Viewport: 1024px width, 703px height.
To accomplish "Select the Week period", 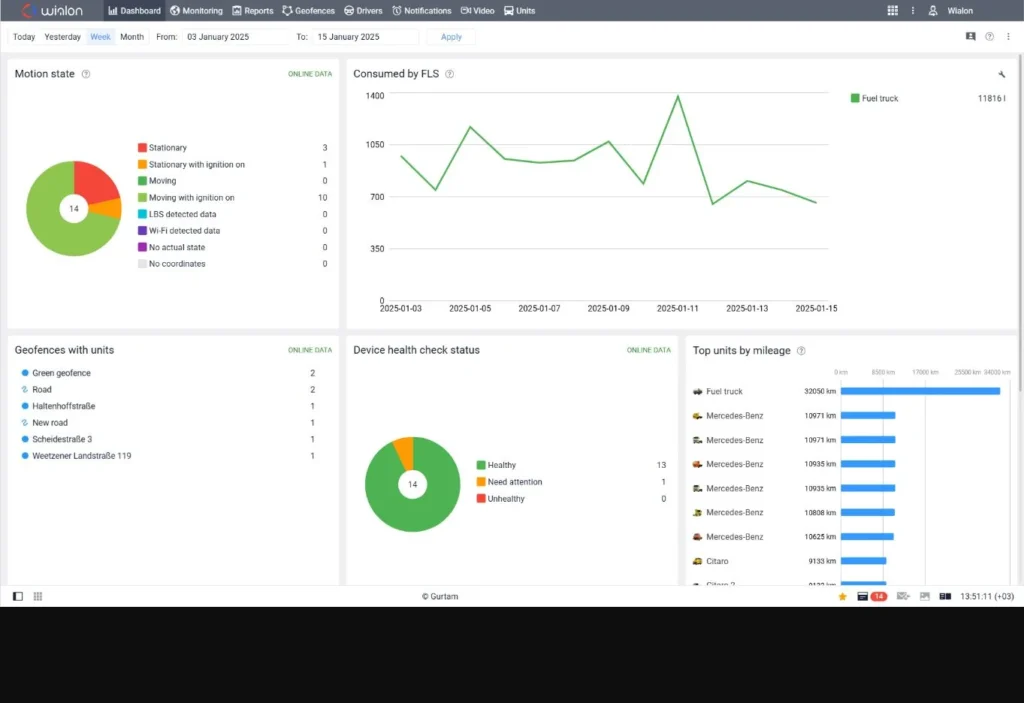I will [100, 37].
